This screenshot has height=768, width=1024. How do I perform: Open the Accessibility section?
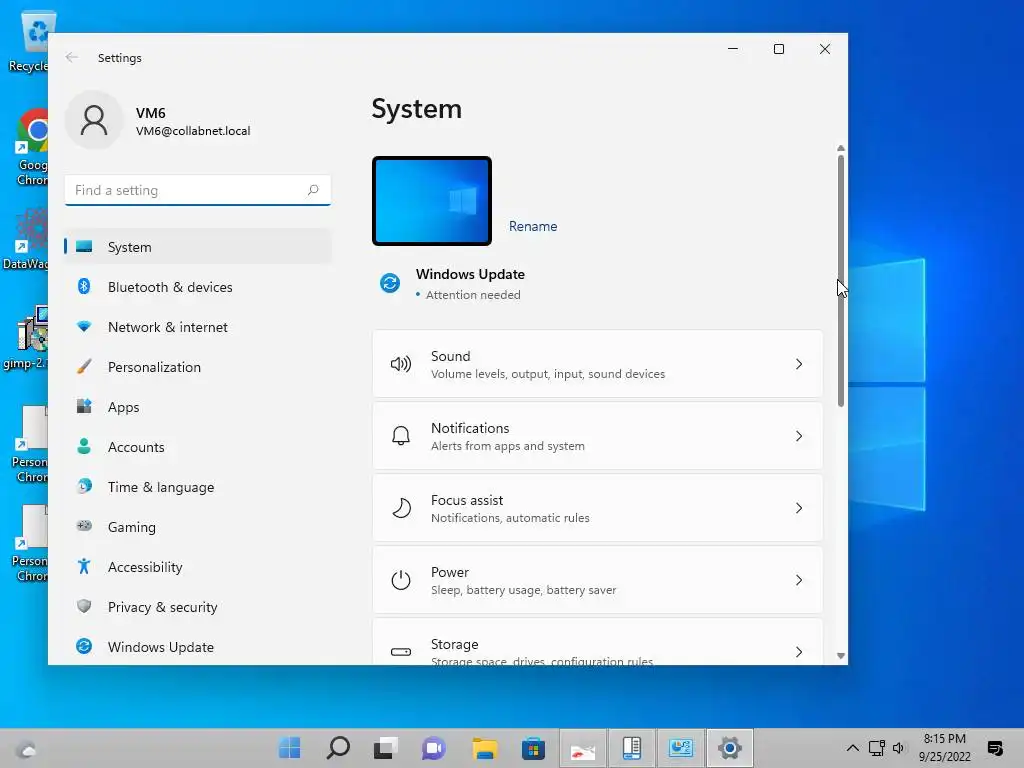(x=198, y=567)
